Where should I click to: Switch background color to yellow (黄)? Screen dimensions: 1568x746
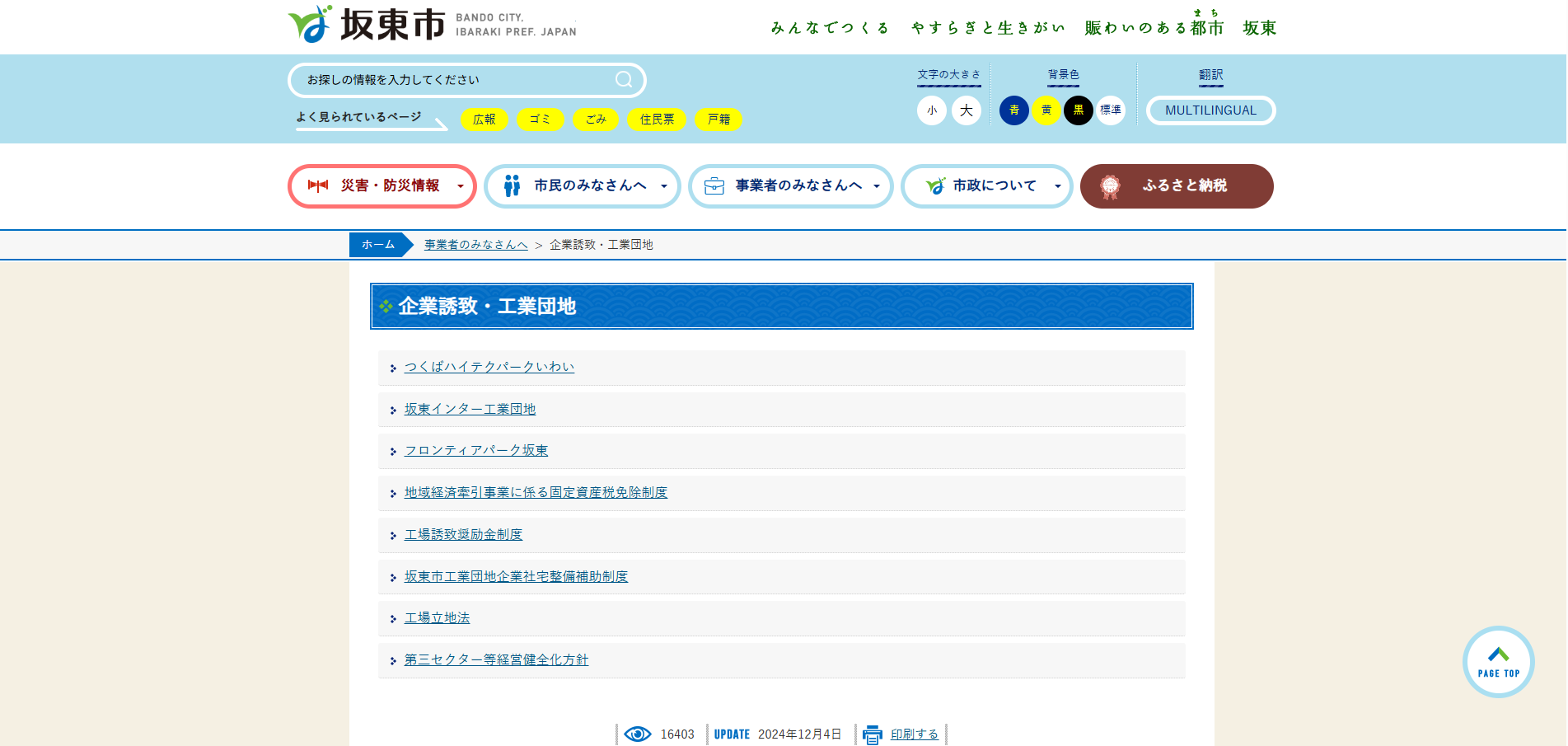[x=1046, y=110]
